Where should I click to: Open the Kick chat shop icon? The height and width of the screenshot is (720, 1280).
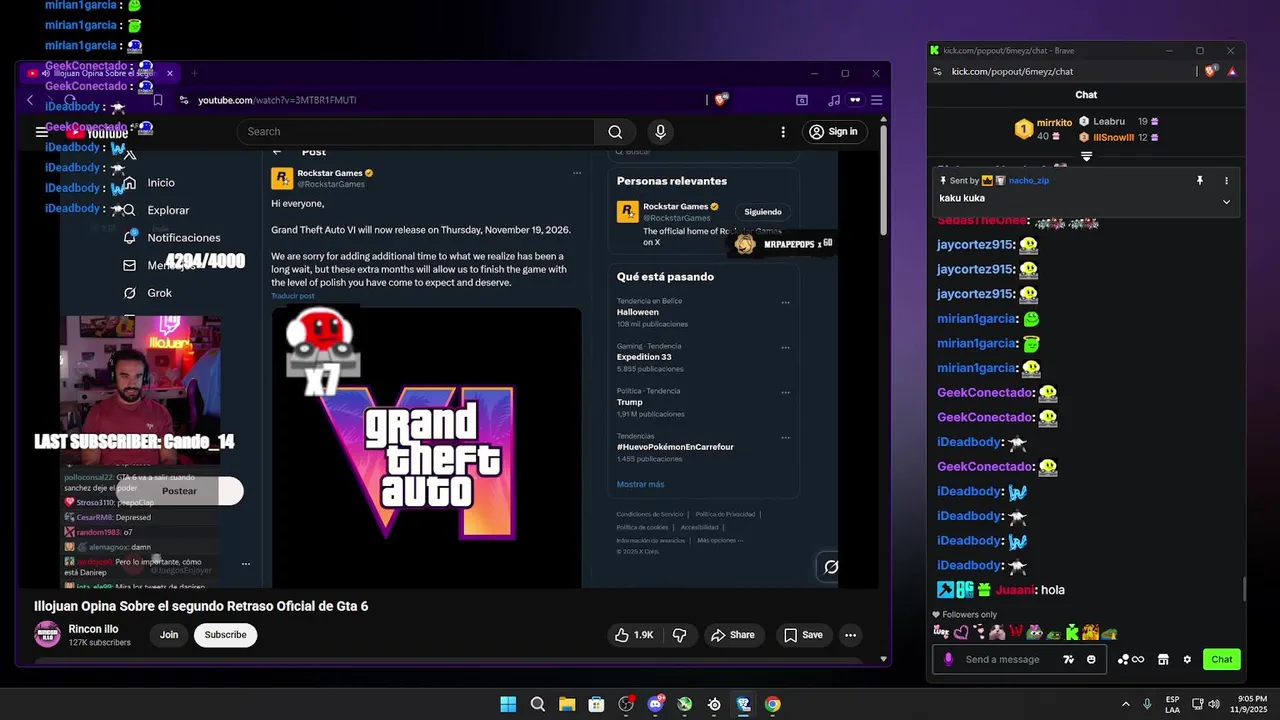(1163, 659)
